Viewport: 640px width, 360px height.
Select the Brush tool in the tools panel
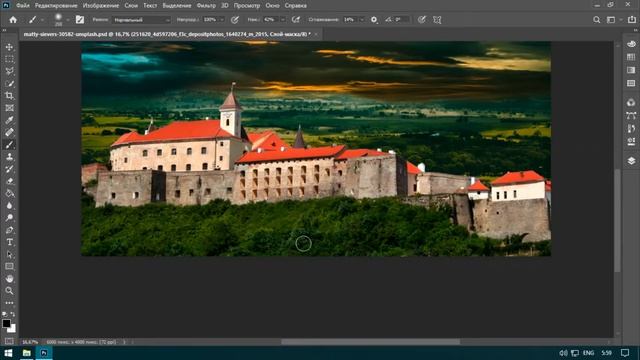click(9, 144)
